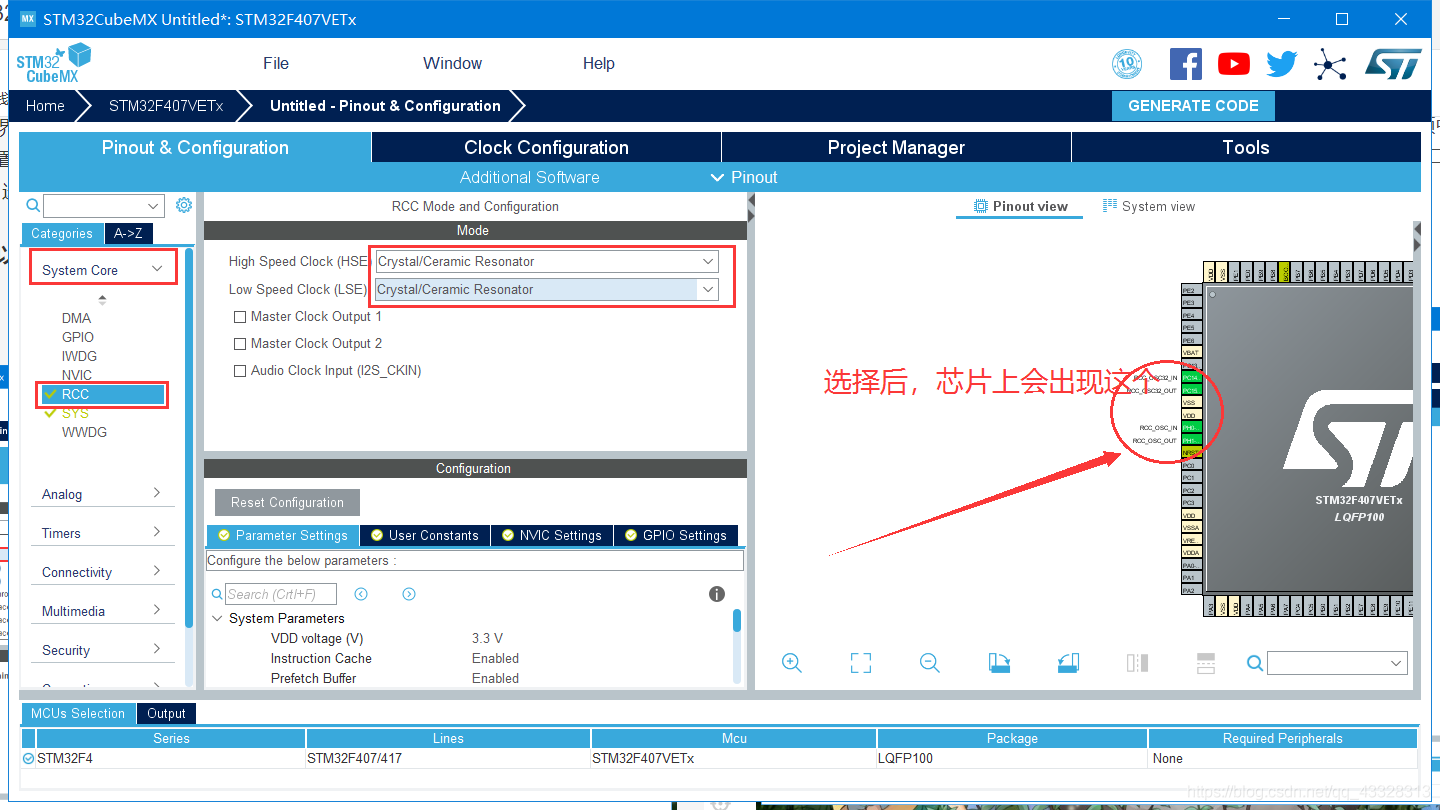Click the STM32CubeMX logo
1440x810 pixels.
(54, 63)
